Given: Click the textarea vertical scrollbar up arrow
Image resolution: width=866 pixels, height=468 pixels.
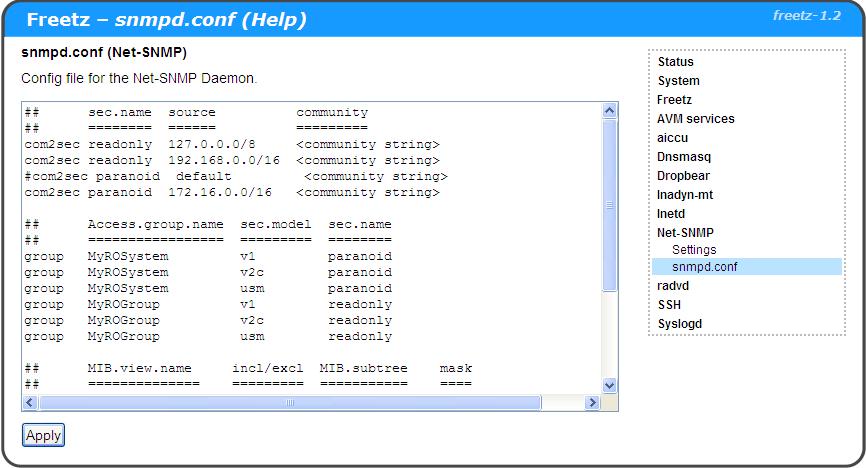Looking at the screenshot, I should click(610, 110).
